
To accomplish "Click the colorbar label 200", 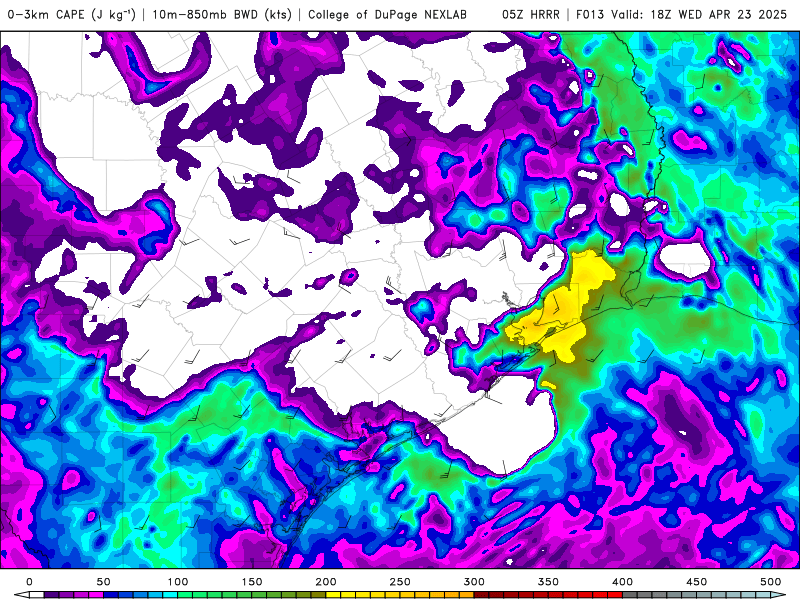I will click(x=326, y=582).
